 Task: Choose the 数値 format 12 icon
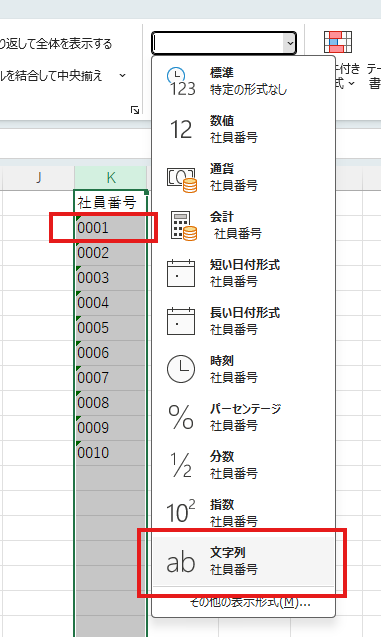(x=181, y=130)
